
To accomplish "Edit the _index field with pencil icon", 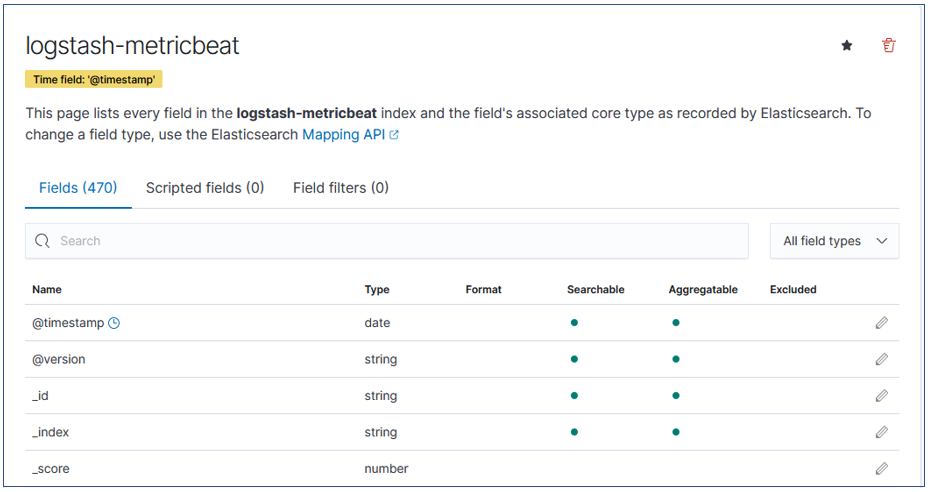I will (x=882, y=432).
